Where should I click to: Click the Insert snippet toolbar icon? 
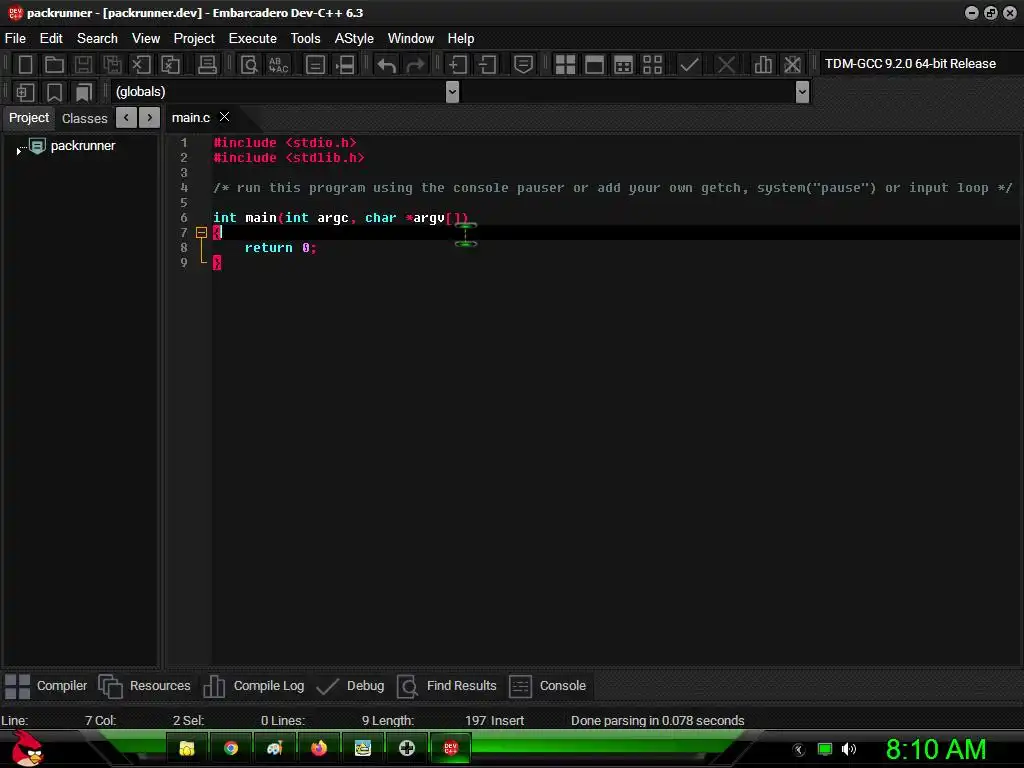25,92
